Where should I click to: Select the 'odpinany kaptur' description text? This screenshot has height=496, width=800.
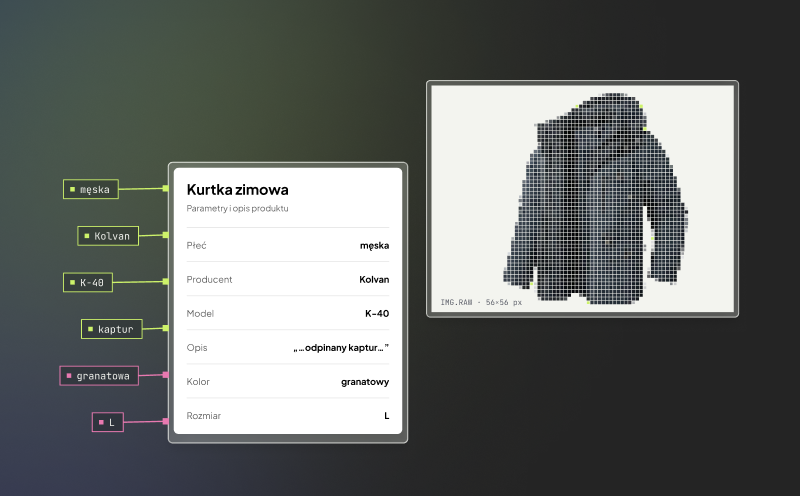pos(341,348)
